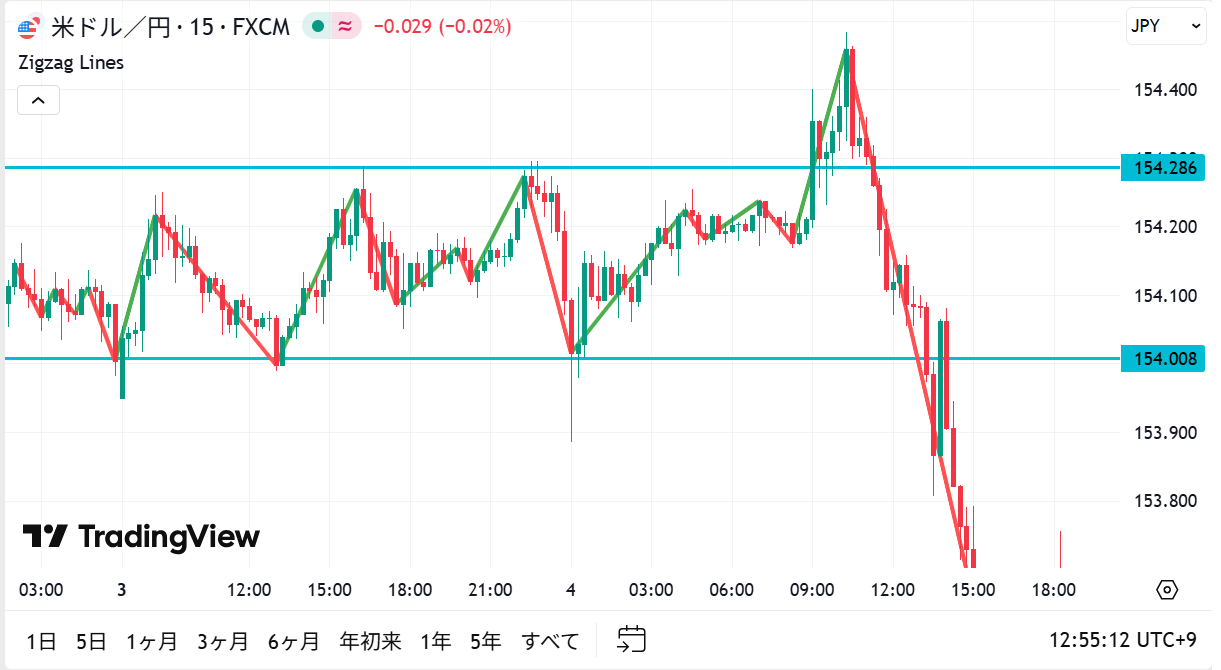1221x670 pixels.
Task: Click the Zigzag Lines indicator label
Action: point(71,62)
